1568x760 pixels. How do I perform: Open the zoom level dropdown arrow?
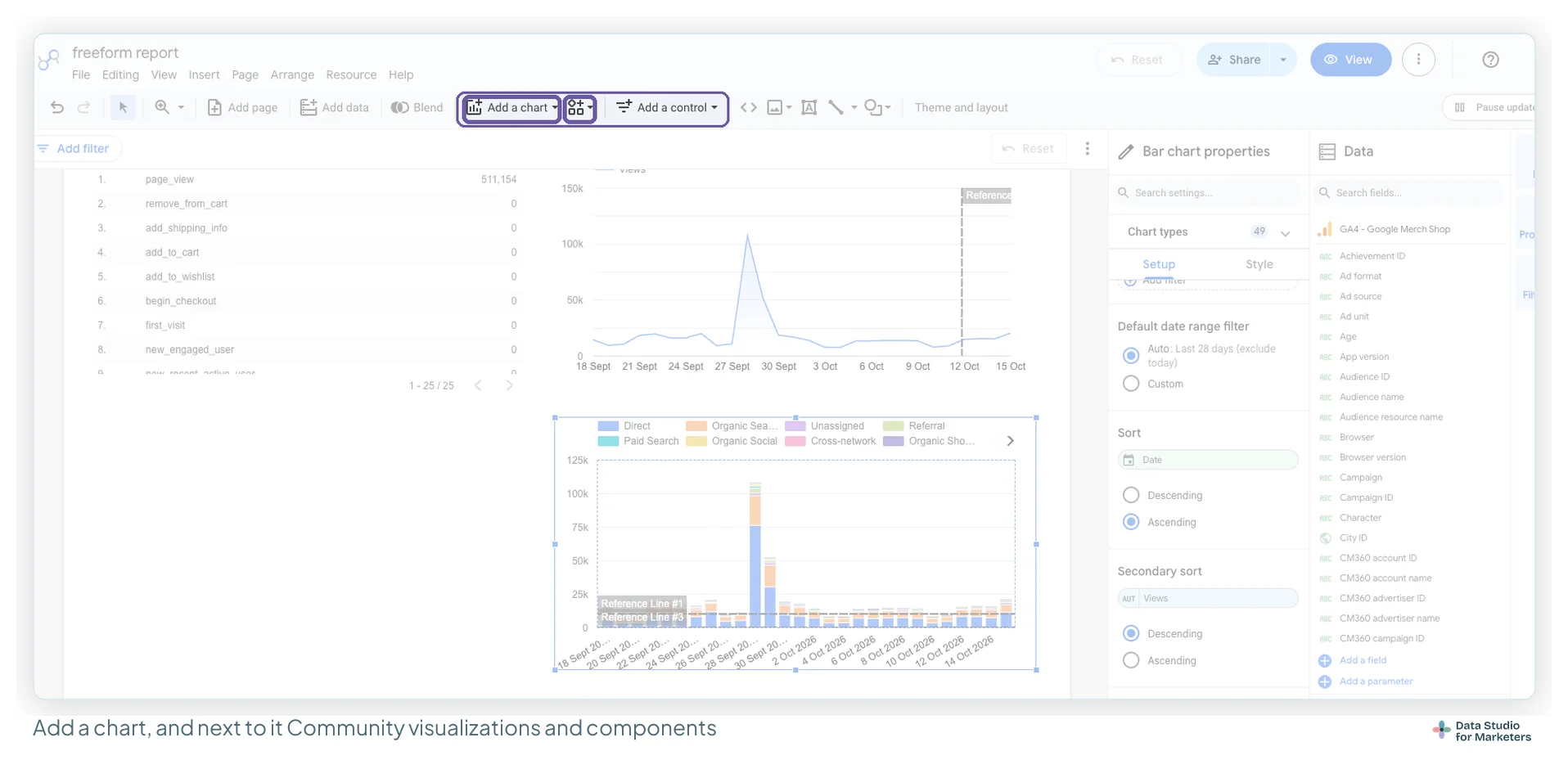(x=181, y=107)
